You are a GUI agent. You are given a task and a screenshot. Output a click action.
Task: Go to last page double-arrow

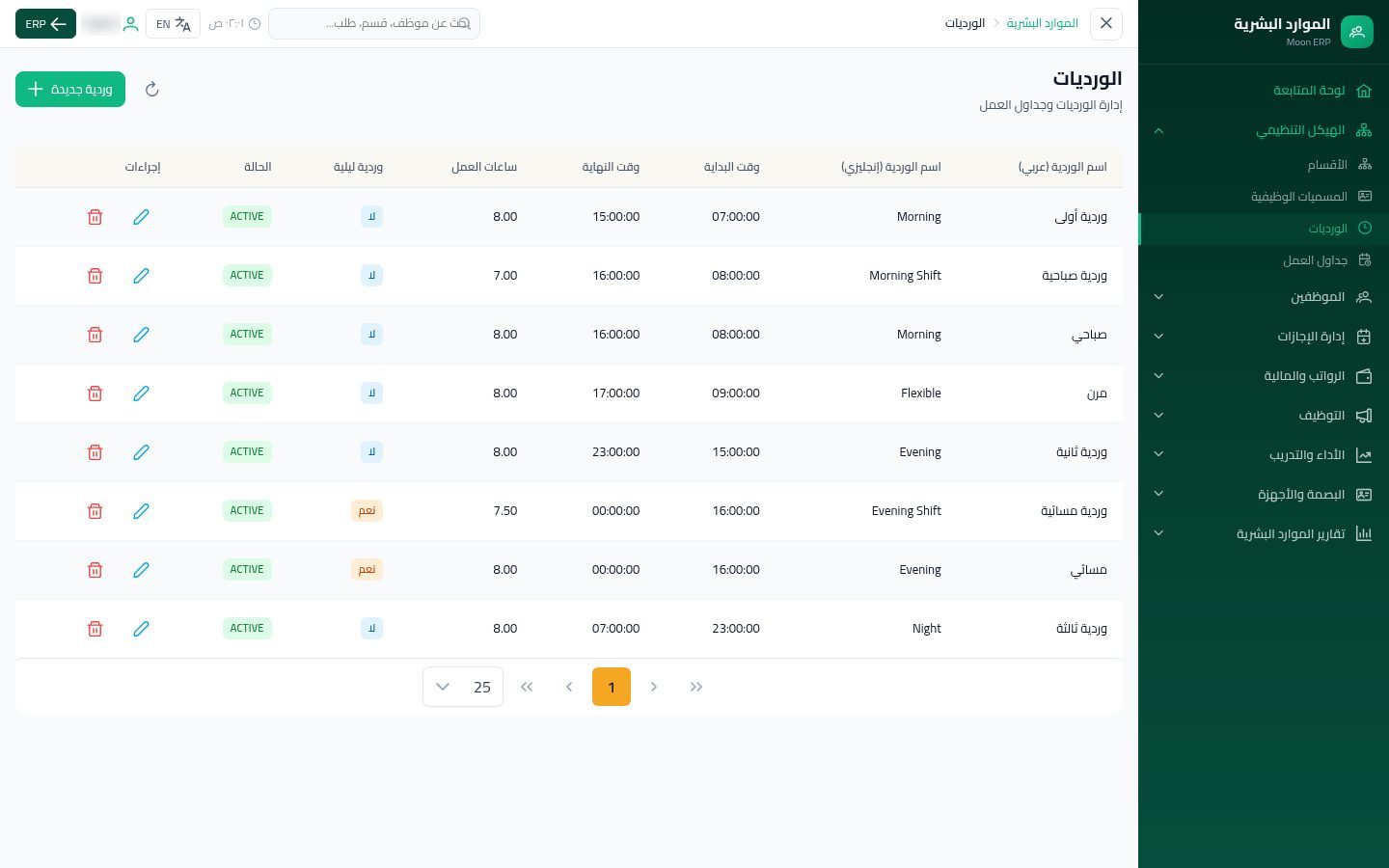[527, 687]
